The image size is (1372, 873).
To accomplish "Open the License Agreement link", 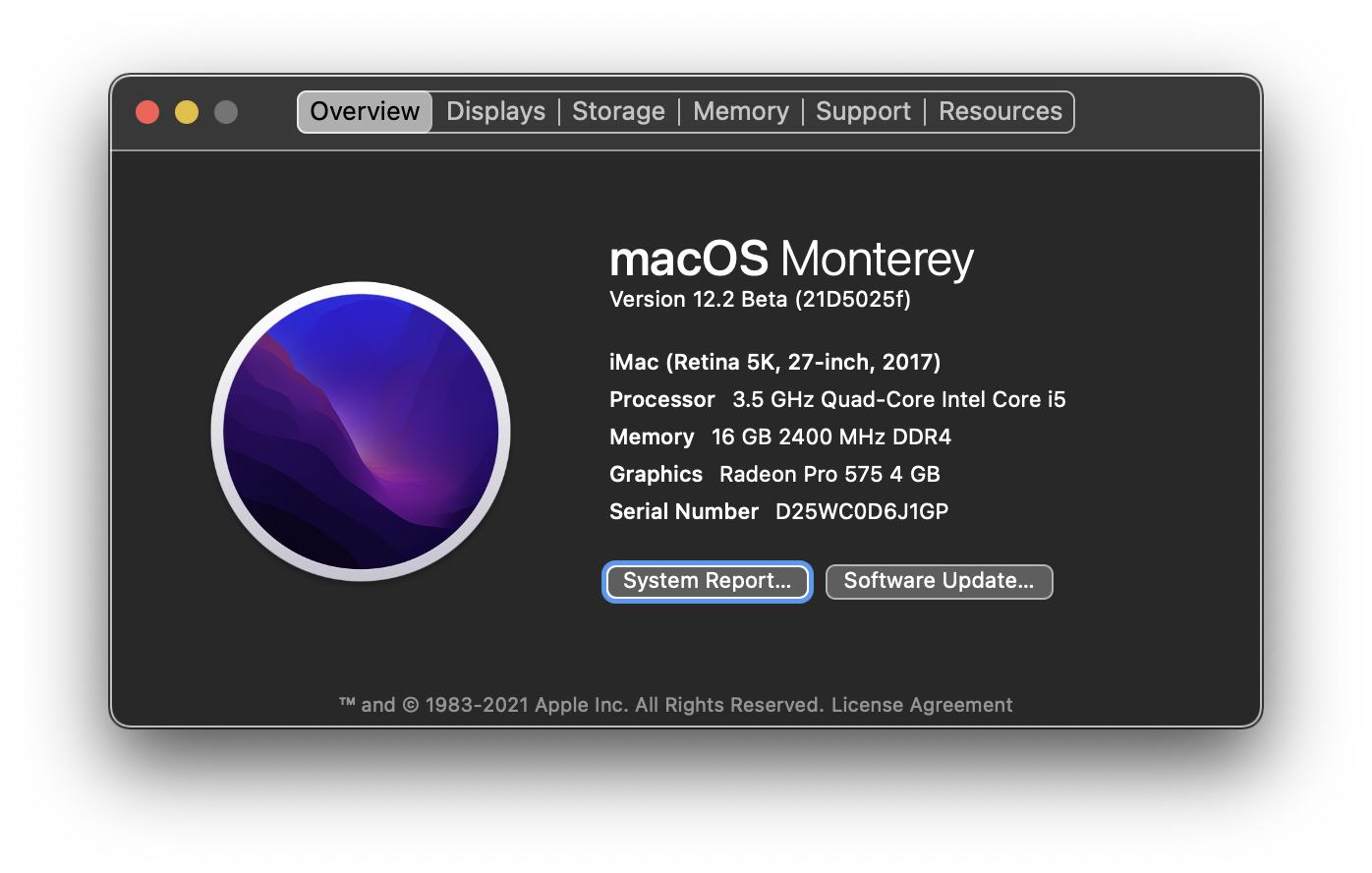I will [921, 705].
